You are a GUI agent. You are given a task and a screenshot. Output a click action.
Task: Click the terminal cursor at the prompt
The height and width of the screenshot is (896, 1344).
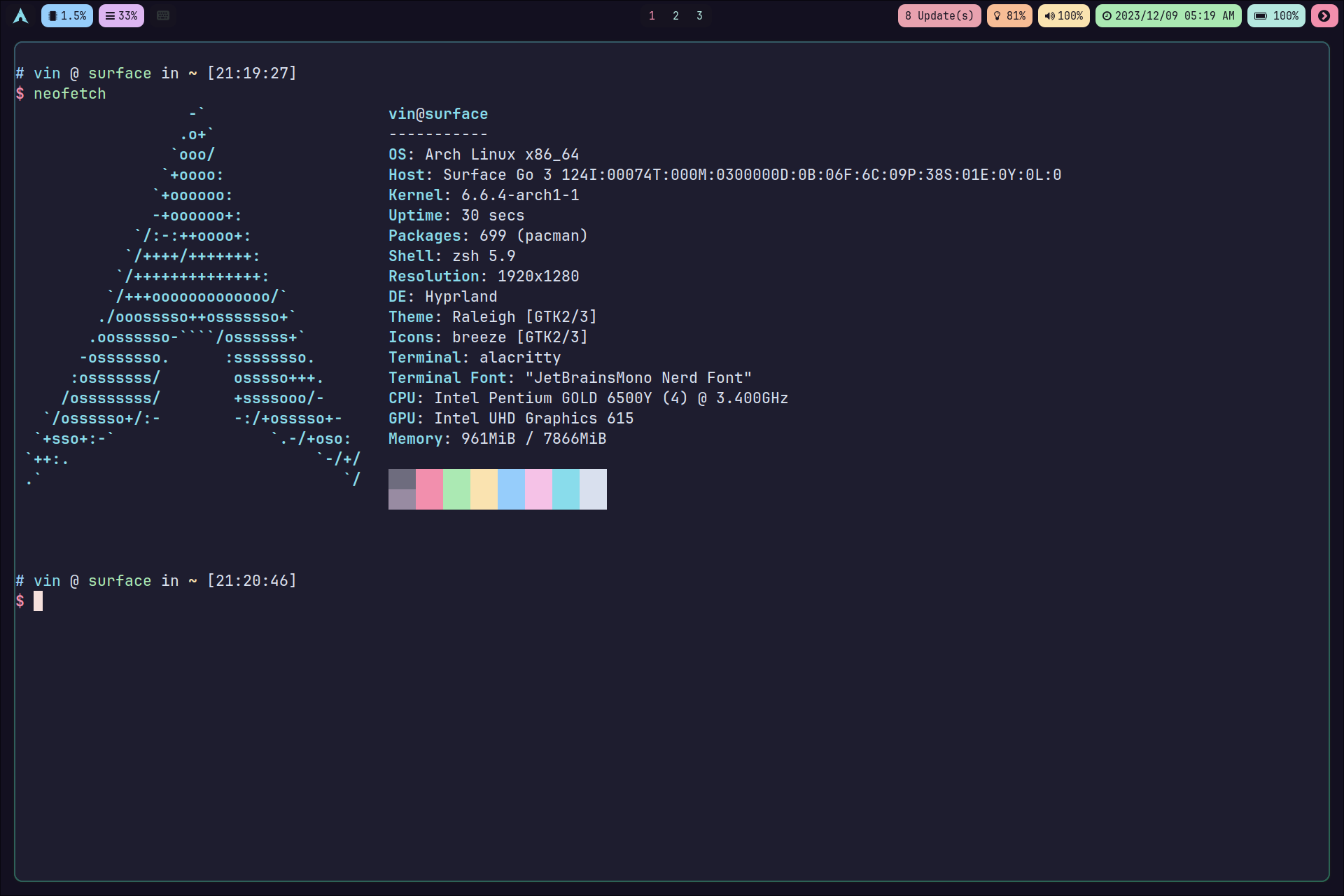[38, 601]
